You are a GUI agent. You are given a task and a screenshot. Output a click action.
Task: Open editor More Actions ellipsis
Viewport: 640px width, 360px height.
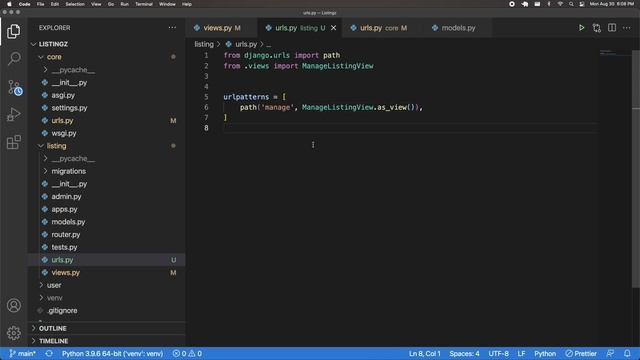(x=627, y=28)
